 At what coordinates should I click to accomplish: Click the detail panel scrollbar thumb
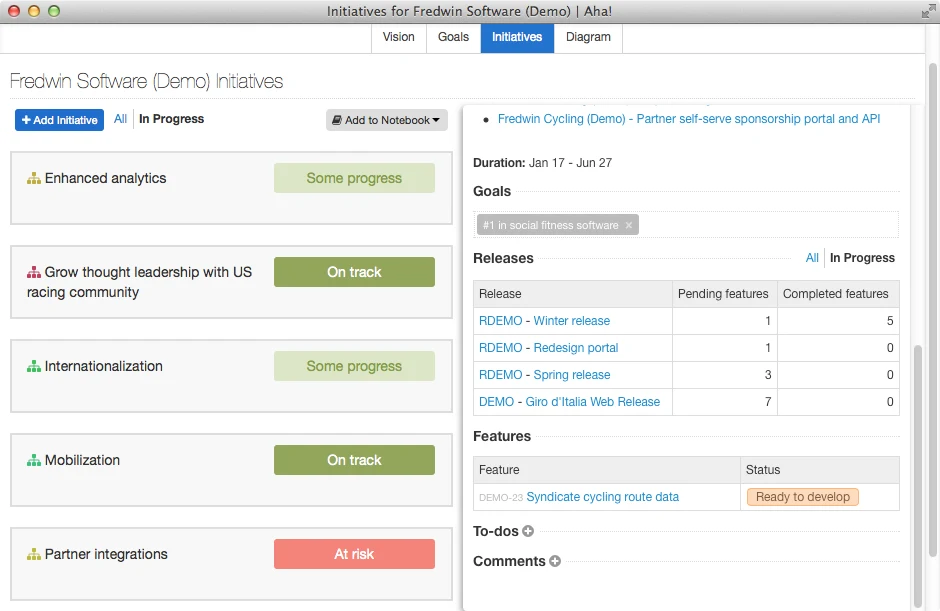point(918,477)
